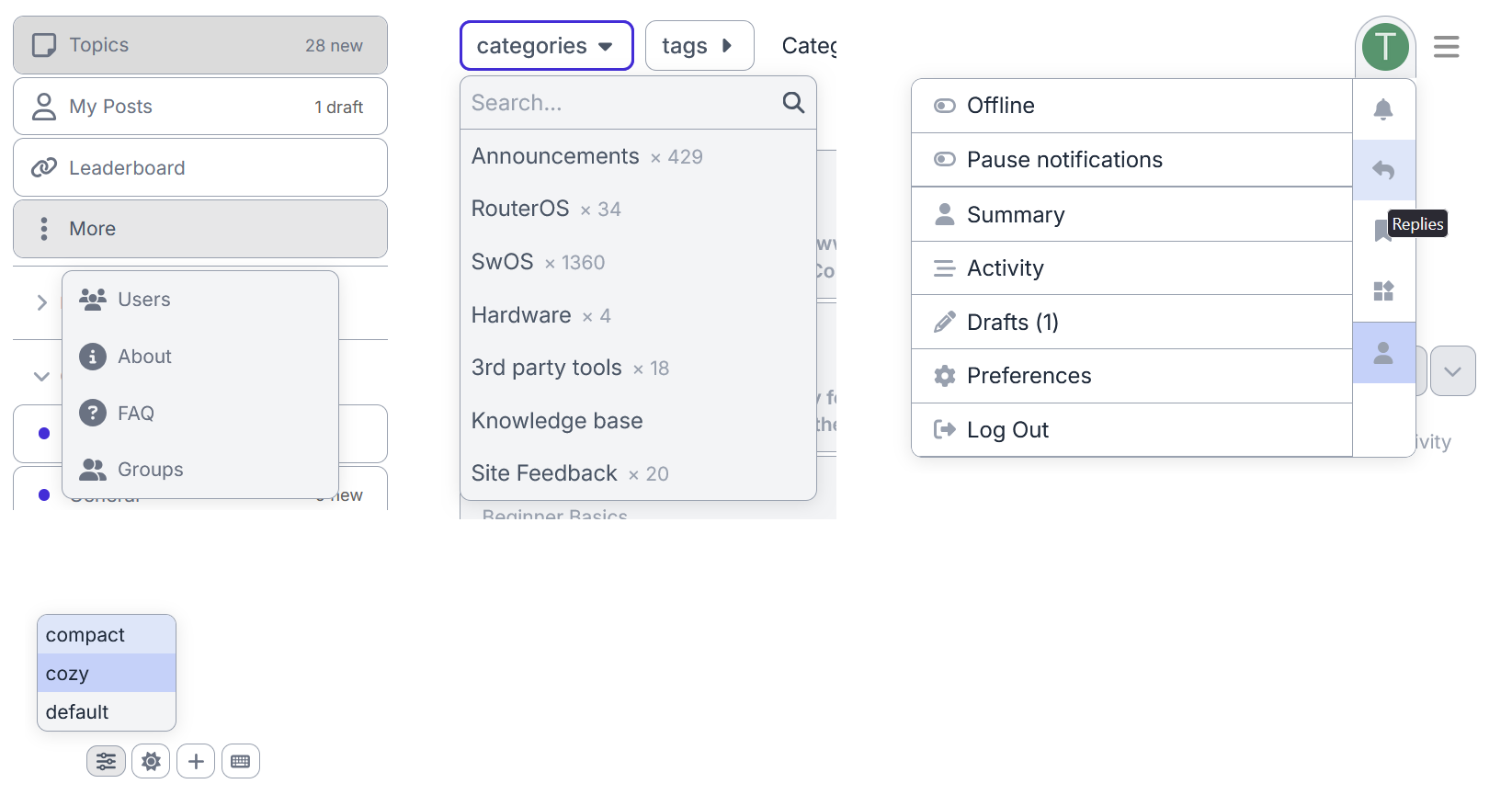Click the search magnifier icon
The height and width of the screenshot is (795, 1512).
[x=792, y=103]
